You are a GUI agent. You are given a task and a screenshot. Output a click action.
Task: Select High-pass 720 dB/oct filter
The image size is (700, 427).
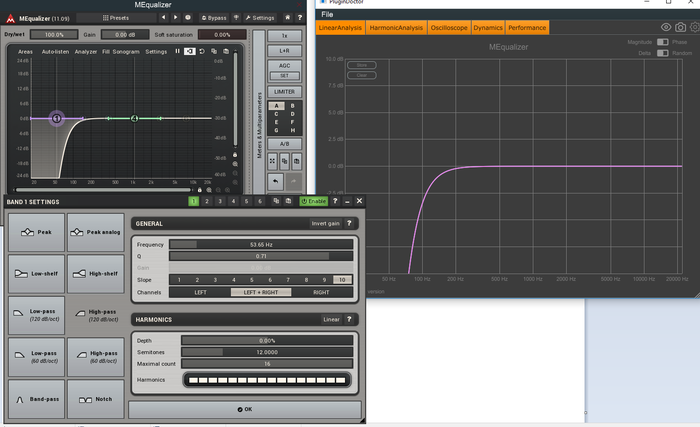point(96,315)
